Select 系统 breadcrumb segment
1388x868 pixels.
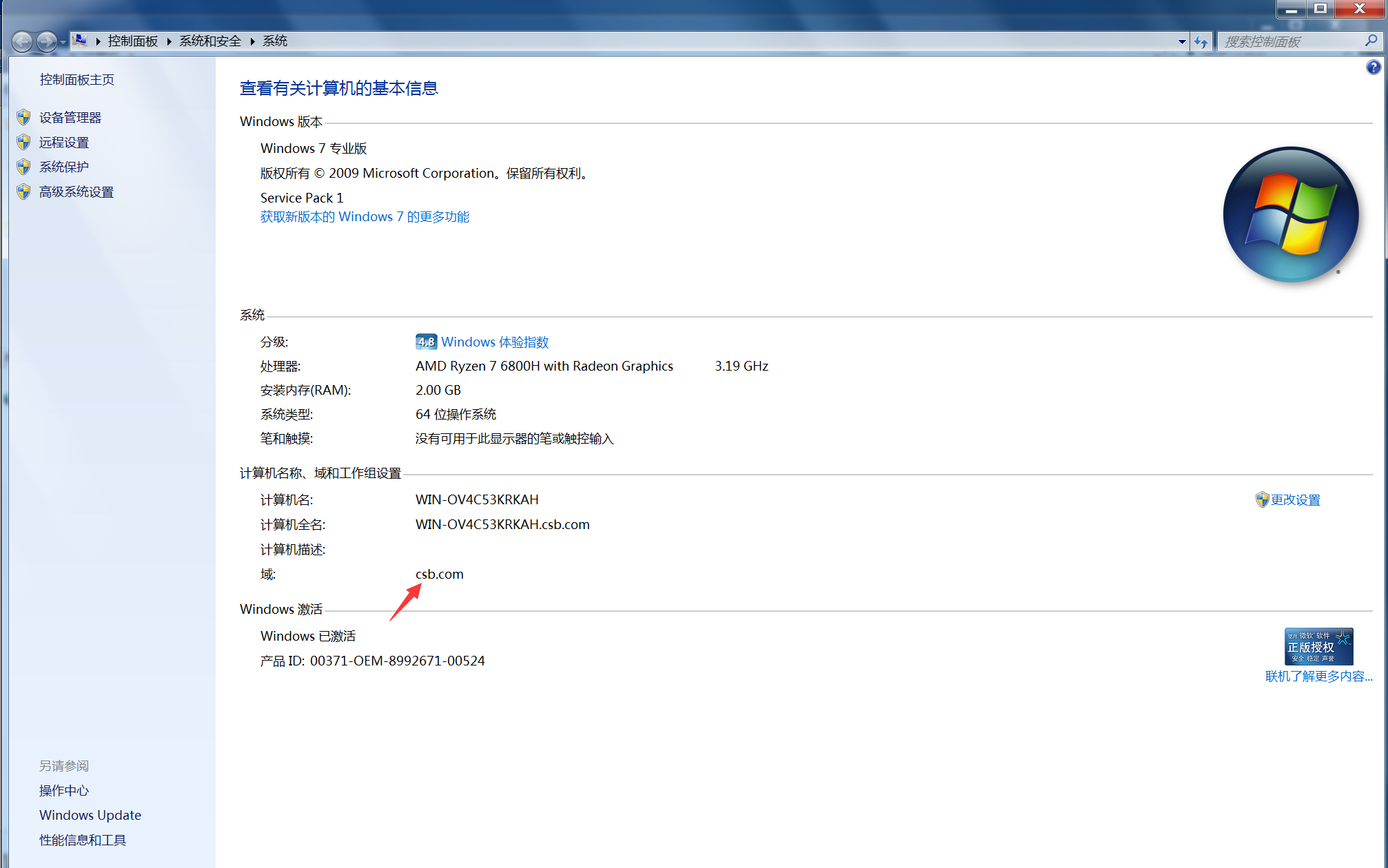(x=275, y=41)
